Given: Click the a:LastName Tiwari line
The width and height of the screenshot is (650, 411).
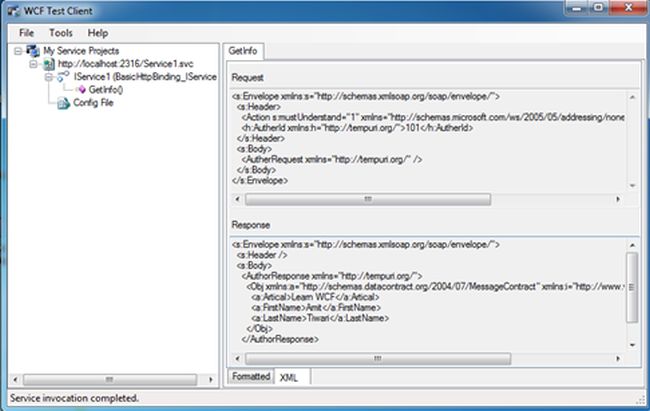Looking at the screenshot, I should [320, 318].
